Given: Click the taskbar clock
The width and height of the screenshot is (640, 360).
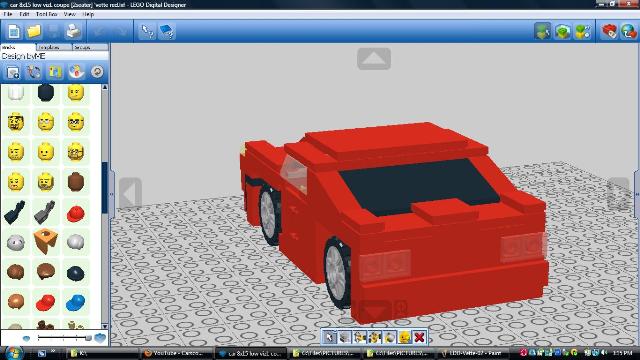Looking at the screenshot, I should click(x=622, y=353).
